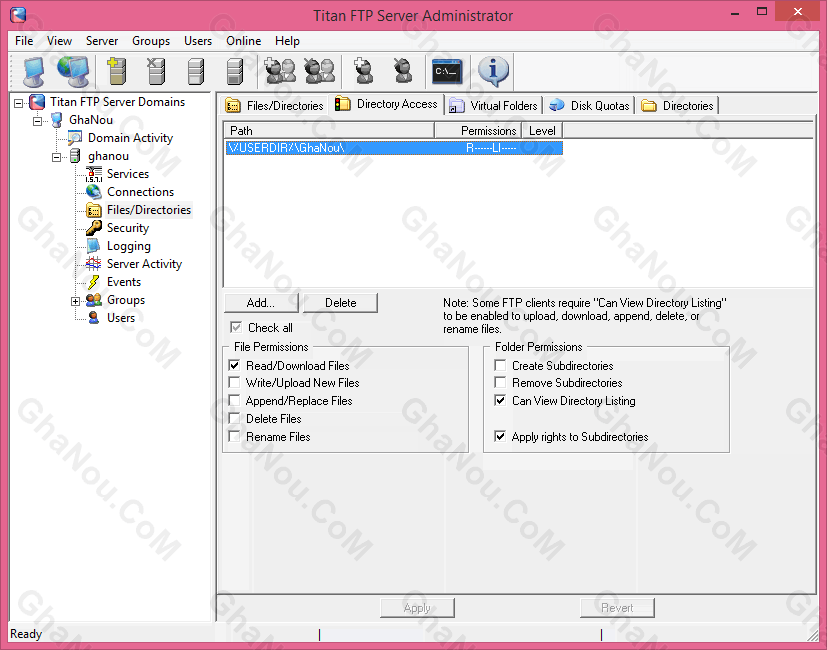This screenshot has height=650, width=827.
Task: Select the Services tree icon
Action: (x=94, y=174)
